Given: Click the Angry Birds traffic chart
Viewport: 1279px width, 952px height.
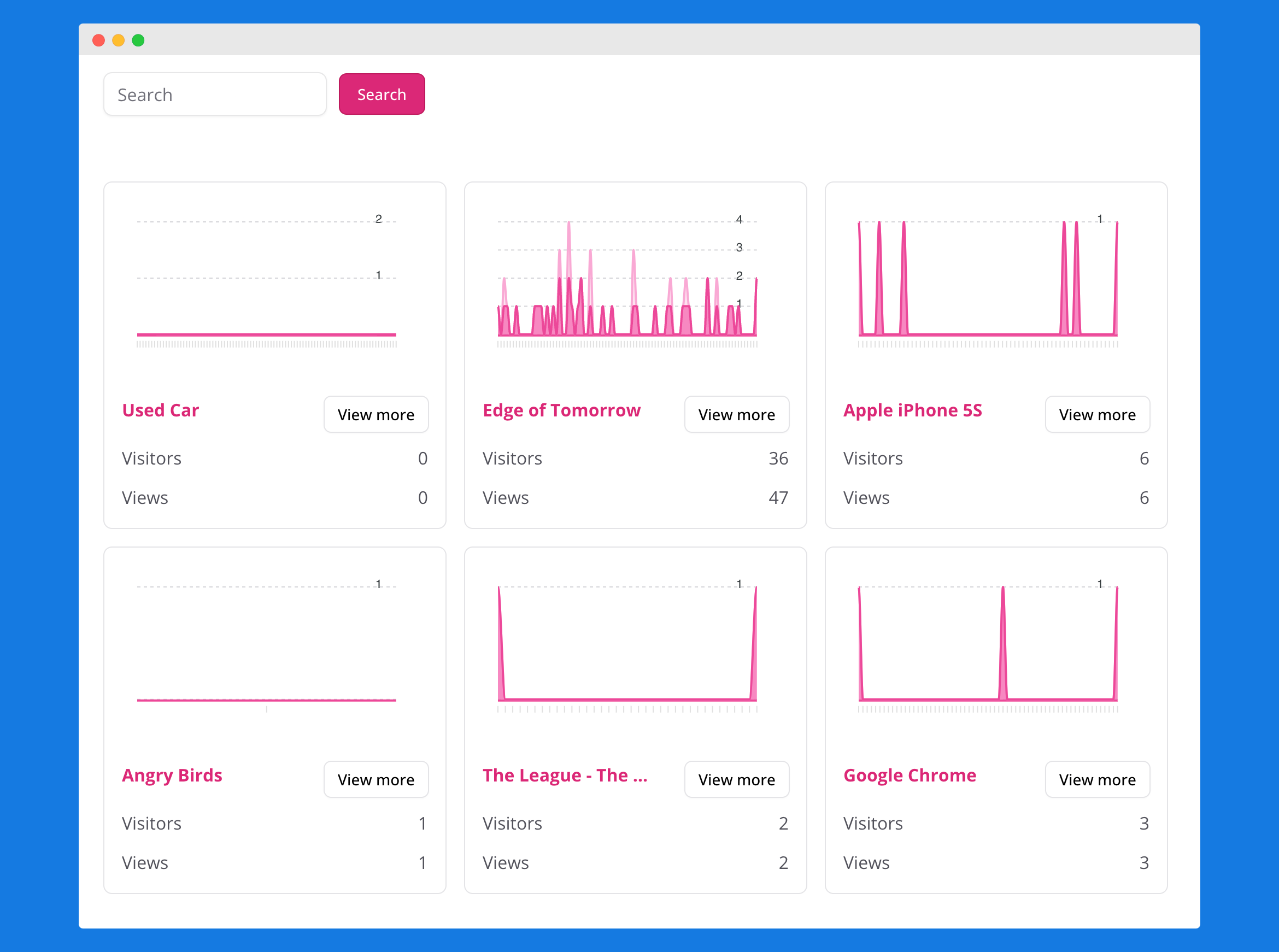Looking at the screenshot, I should pos(267,645).
